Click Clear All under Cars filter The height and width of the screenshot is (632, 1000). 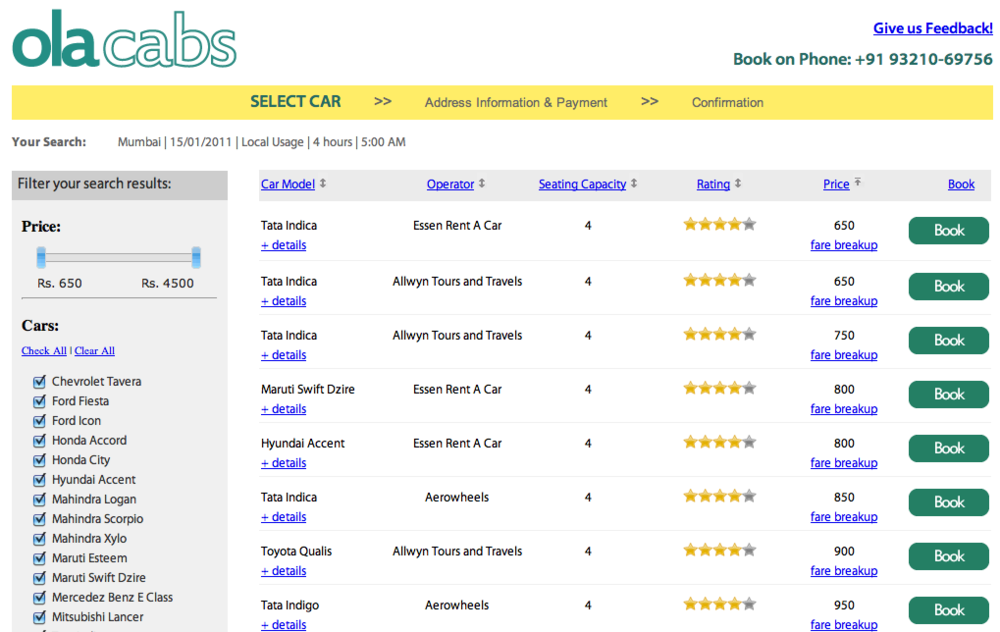click(94, 351)
